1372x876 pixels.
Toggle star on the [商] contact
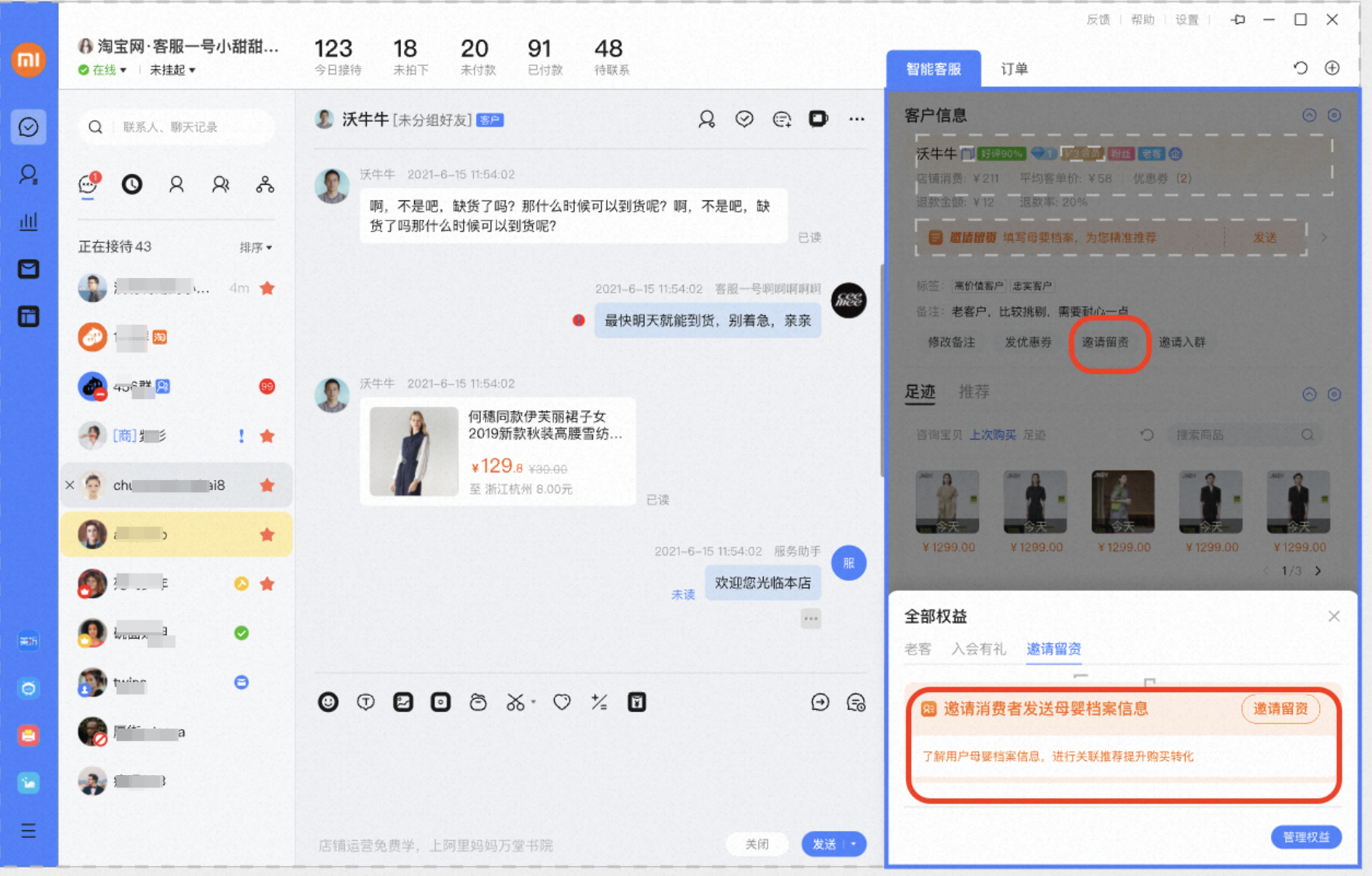267,436
